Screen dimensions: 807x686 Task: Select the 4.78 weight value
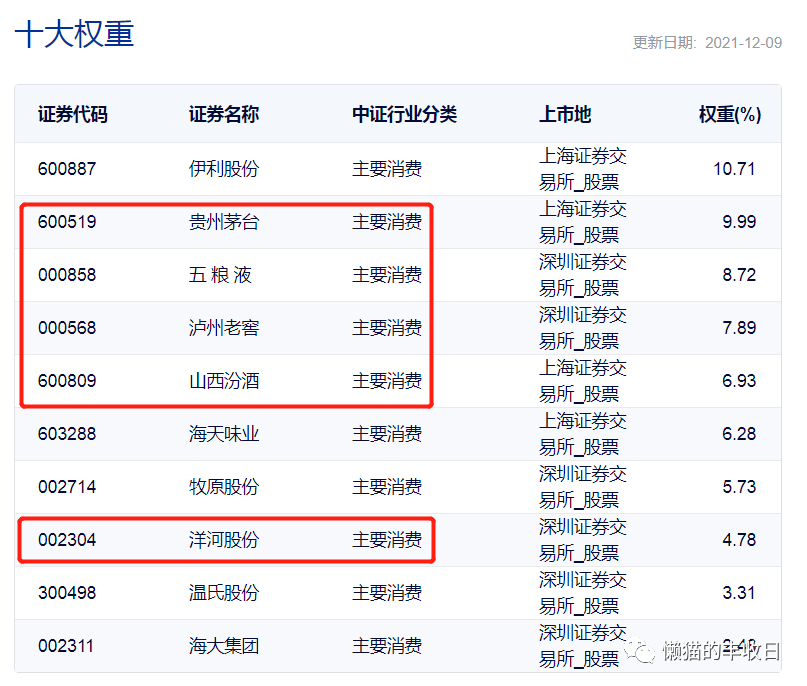tap(739, 540)
